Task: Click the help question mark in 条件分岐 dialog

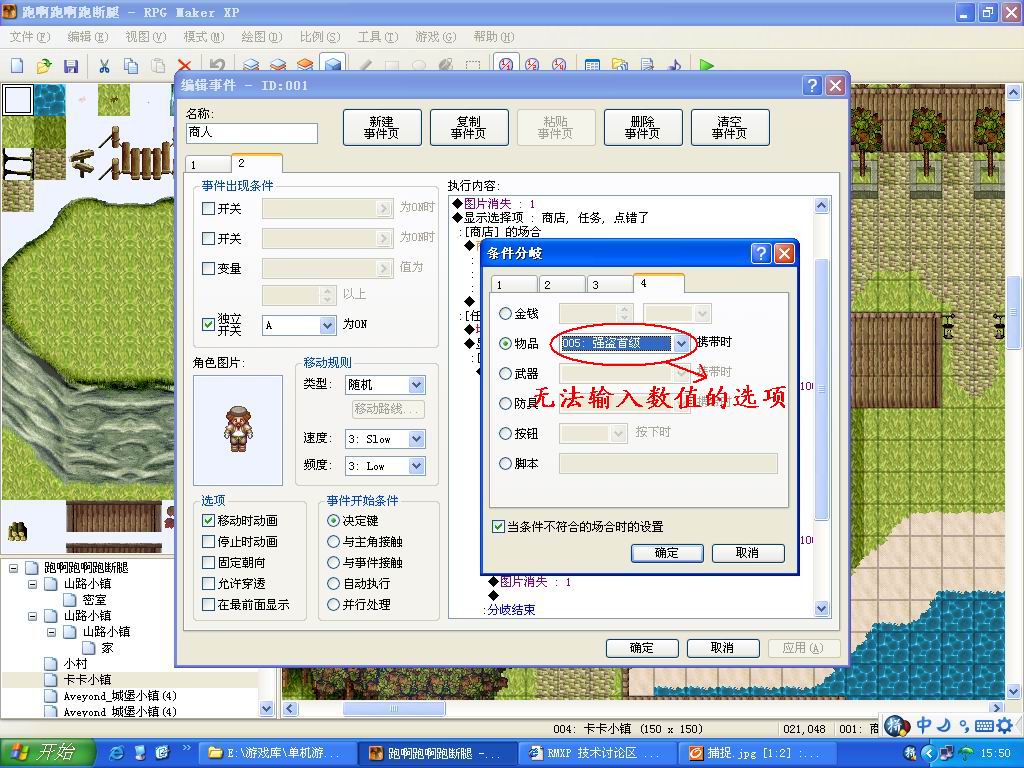Action: (x=761, y=253)
